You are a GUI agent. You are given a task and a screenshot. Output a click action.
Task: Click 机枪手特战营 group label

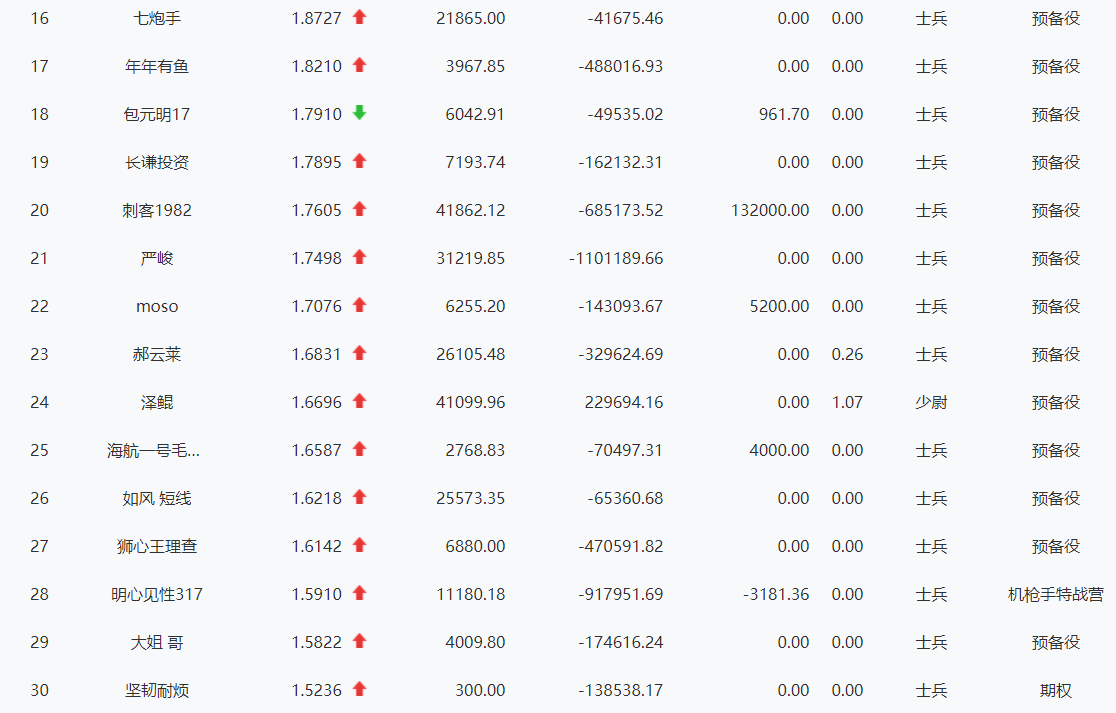(1055, 594)
